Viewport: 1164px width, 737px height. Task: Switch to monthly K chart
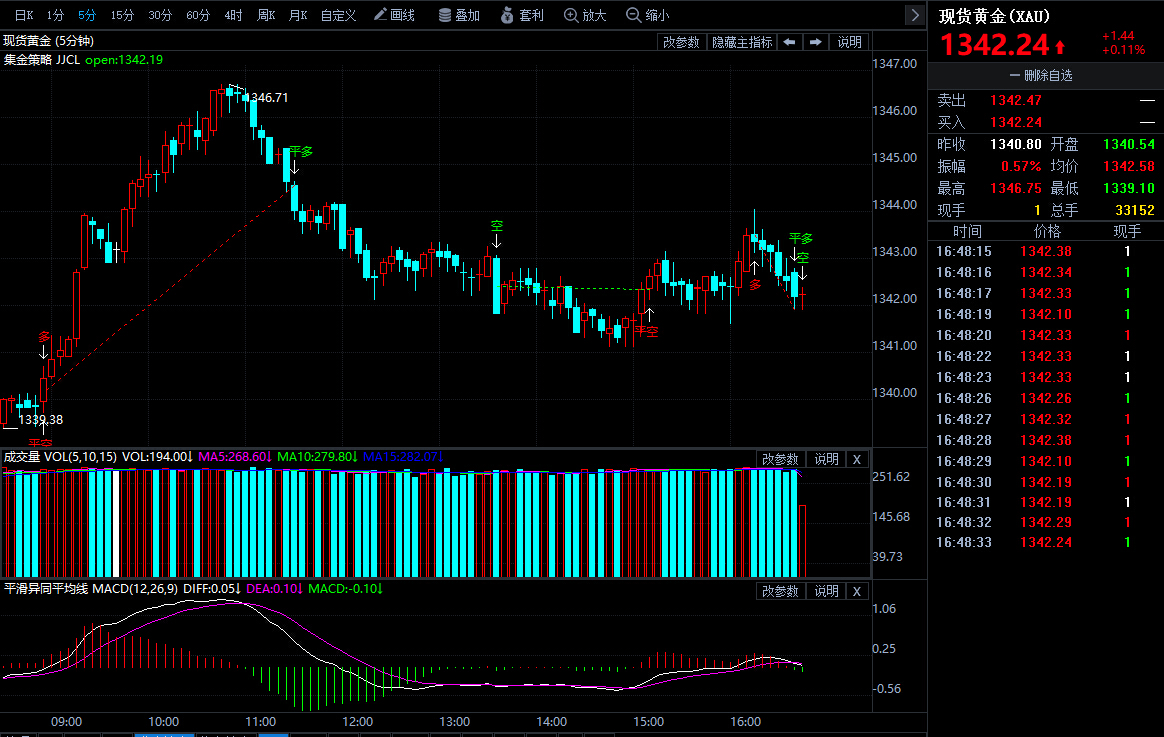point(298,15)
